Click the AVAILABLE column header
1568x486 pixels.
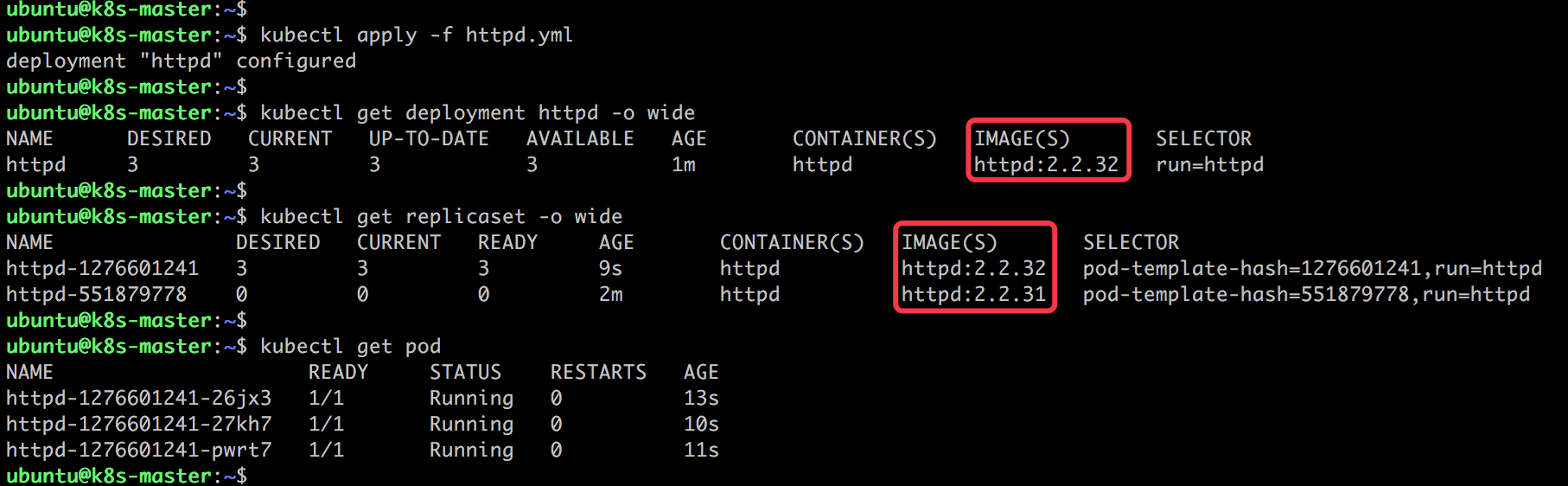[x=580, y=139]
